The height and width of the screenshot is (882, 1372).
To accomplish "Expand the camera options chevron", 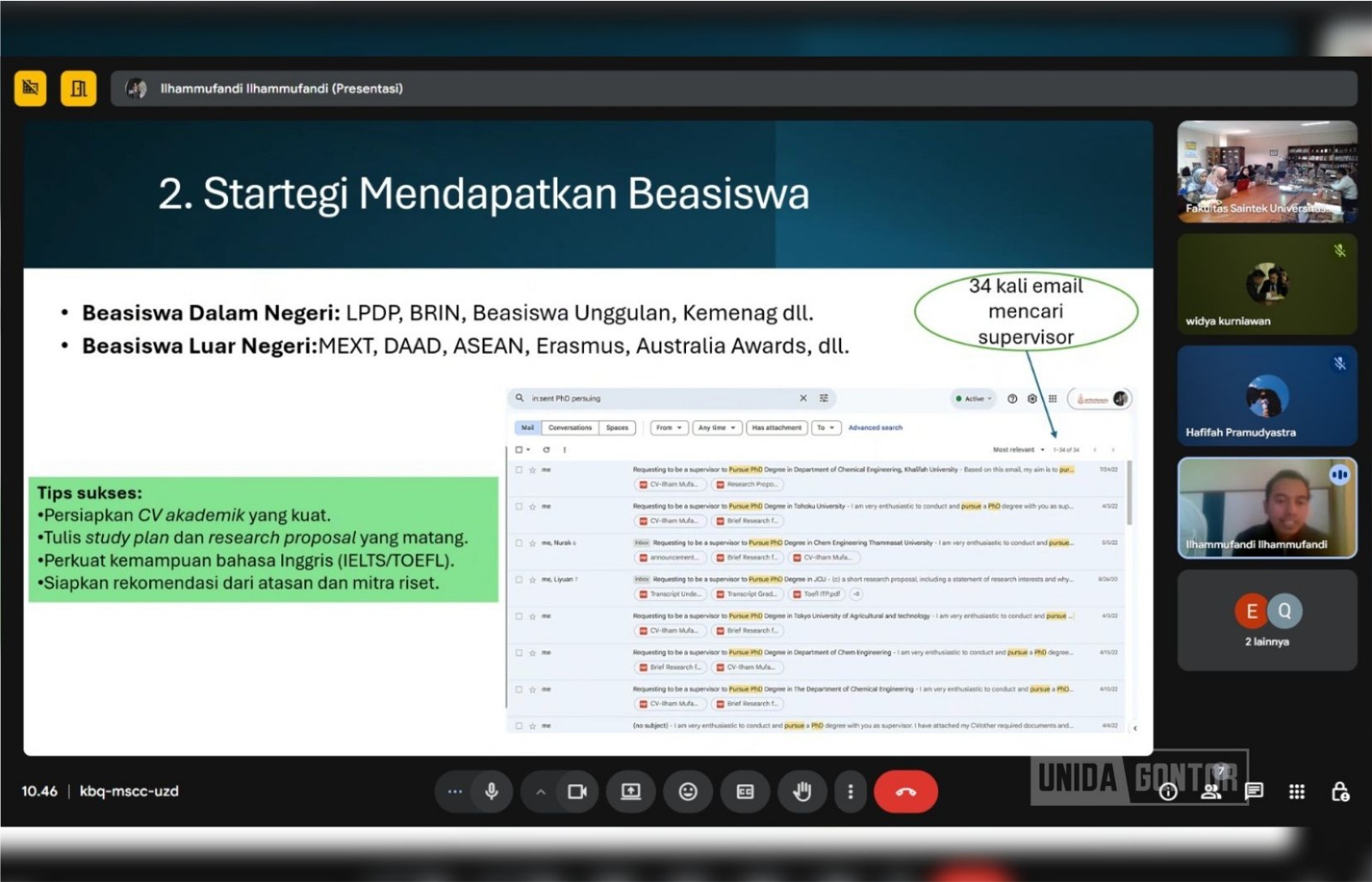I will [x=540, y=791].
